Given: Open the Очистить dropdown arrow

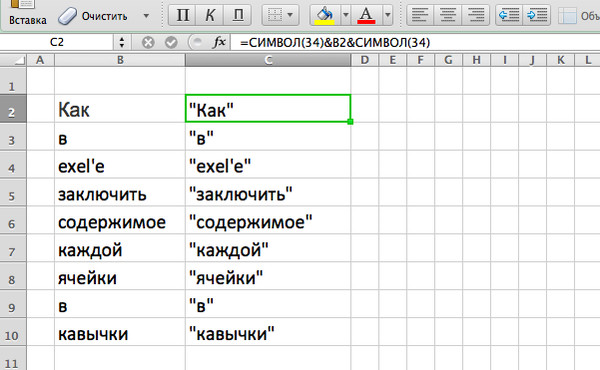Looking at the screenshot, I should click(x=146, y=16).
